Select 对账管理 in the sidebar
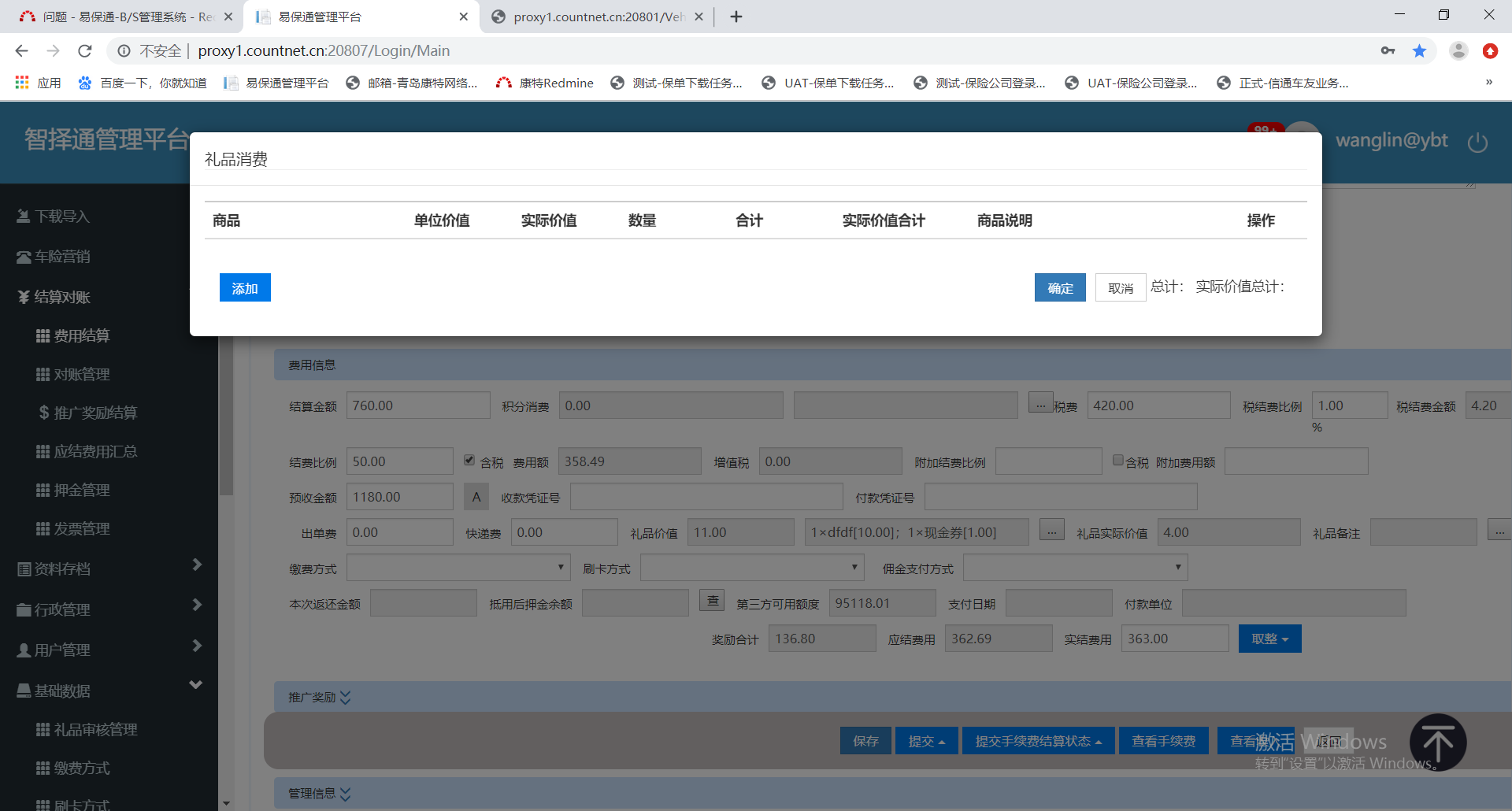This screenshot has height=811, width=1512. click(81, 374)
